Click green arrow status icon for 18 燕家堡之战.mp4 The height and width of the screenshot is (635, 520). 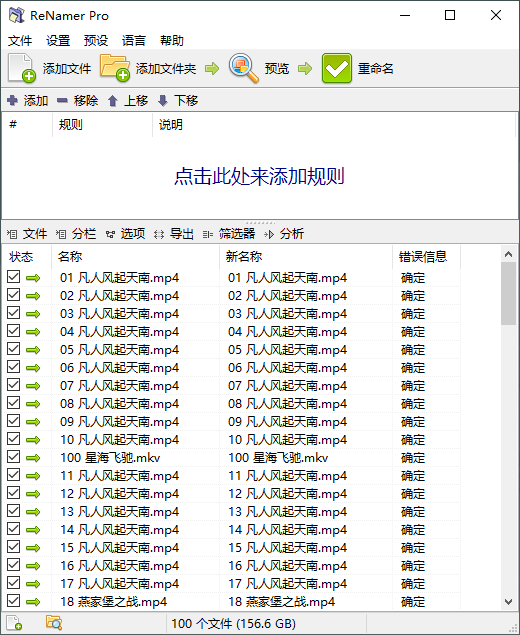(x=33, y=602)
